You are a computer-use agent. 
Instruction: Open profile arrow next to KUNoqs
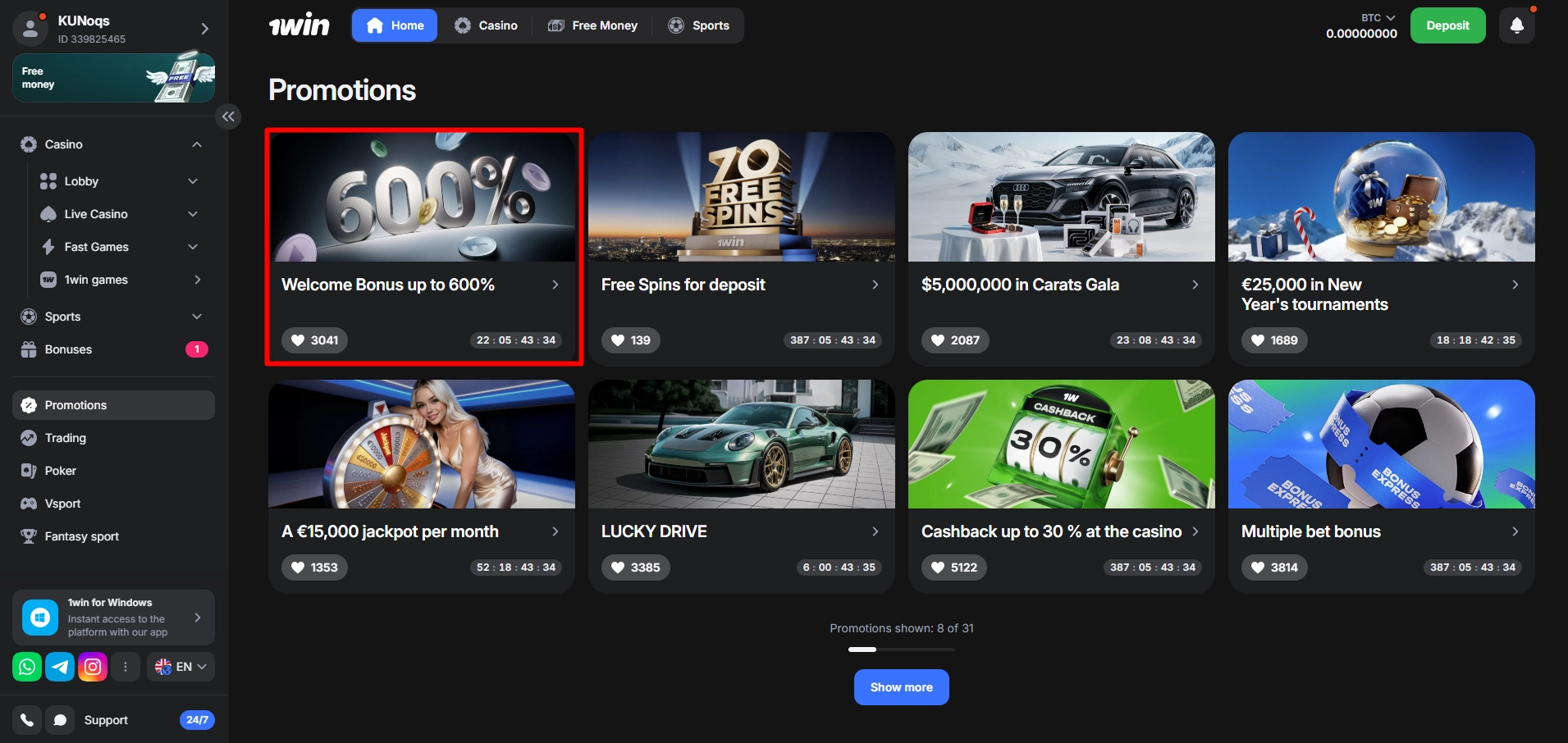click(205, 29)
